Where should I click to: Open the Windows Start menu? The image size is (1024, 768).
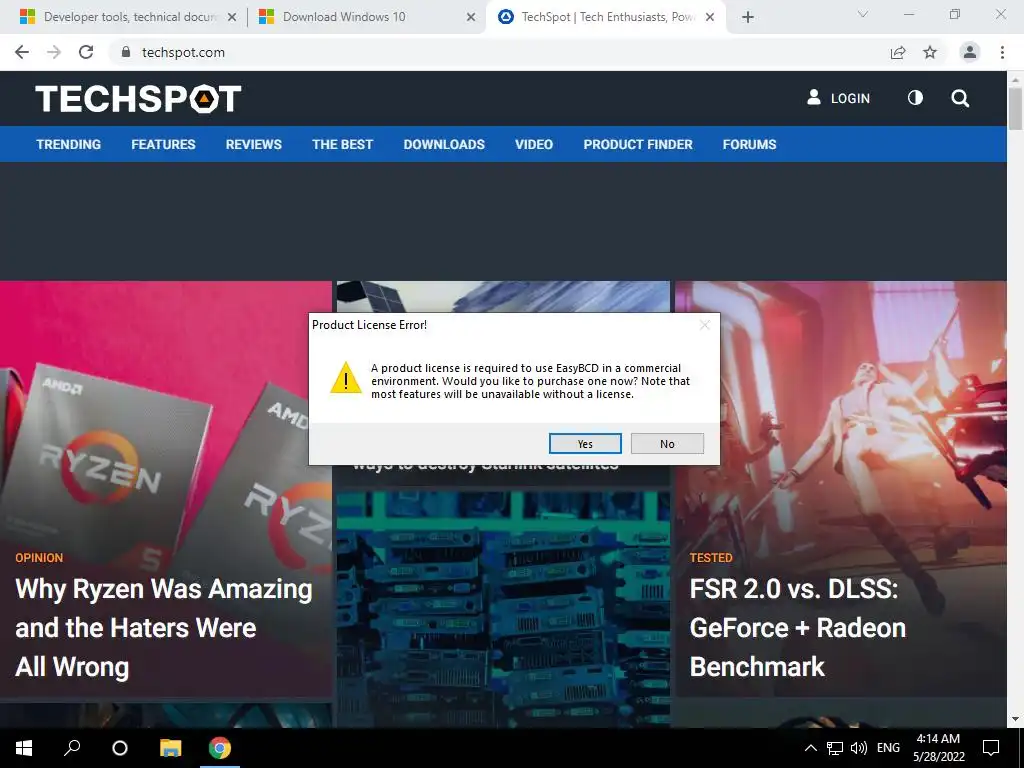coord(24,748)
